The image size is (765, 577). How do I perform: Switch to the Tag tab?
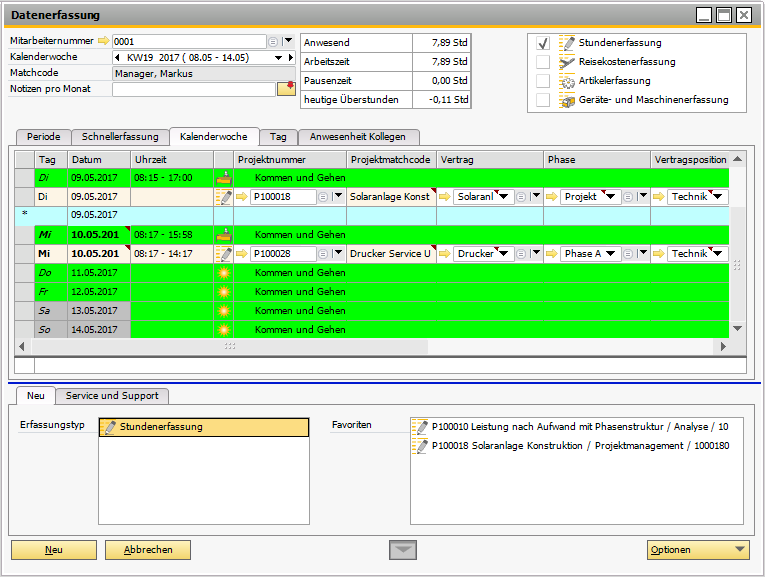(x=278, y=137)
